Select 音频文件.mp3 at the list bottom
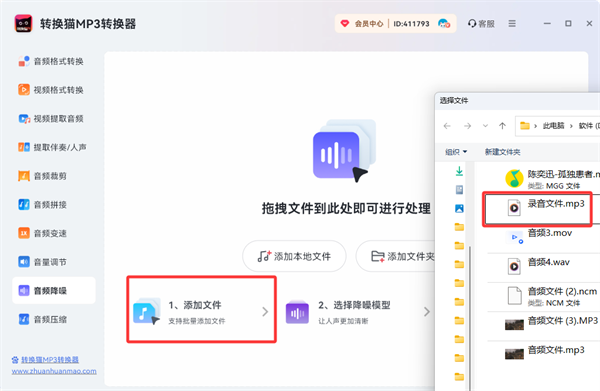The width and height of the screenshot is (600, 391). pyautogui.click(x=543, y=354)
